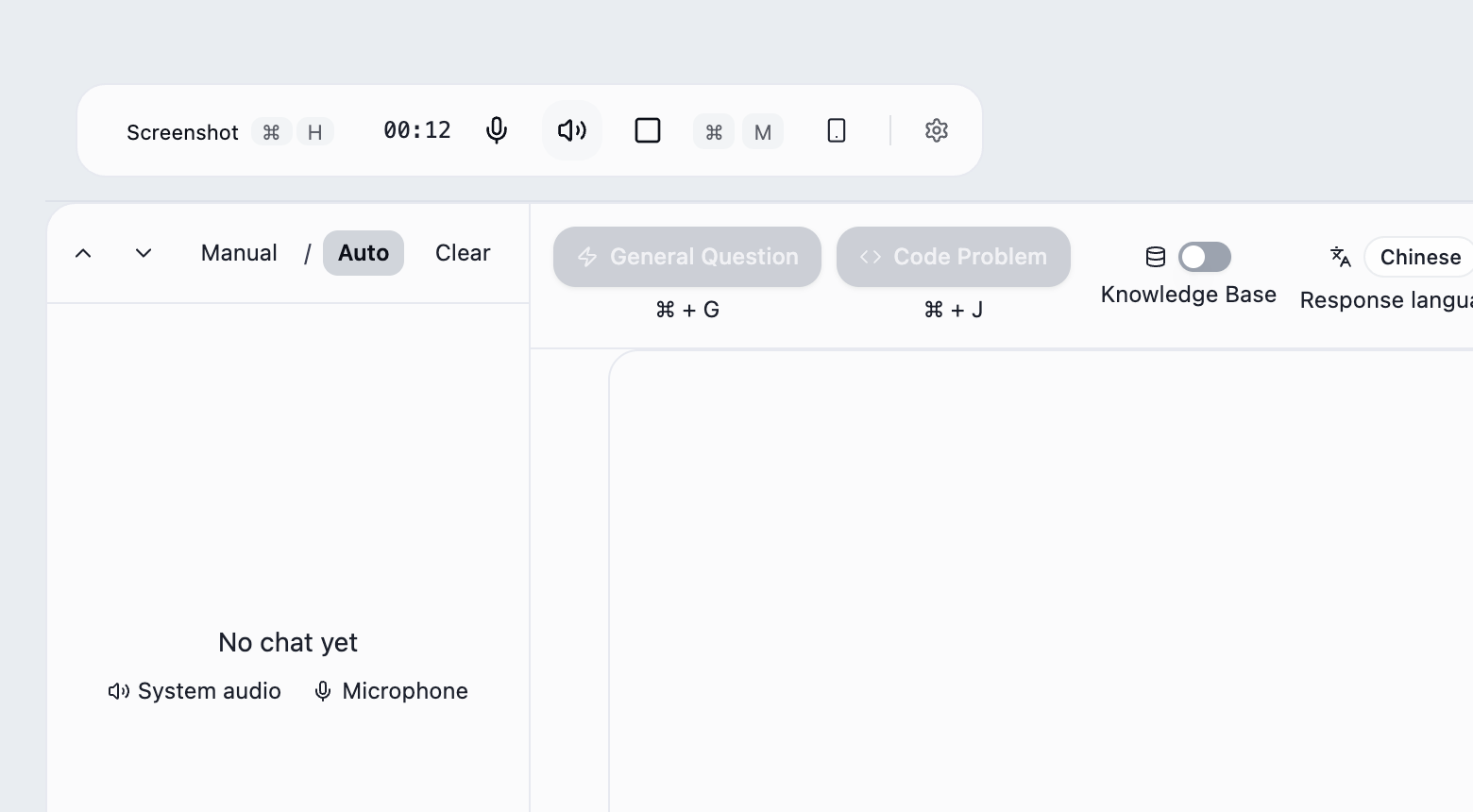
Task: Enable the Knowledge Base toggle switch
Action: [x=1205, y=257]
